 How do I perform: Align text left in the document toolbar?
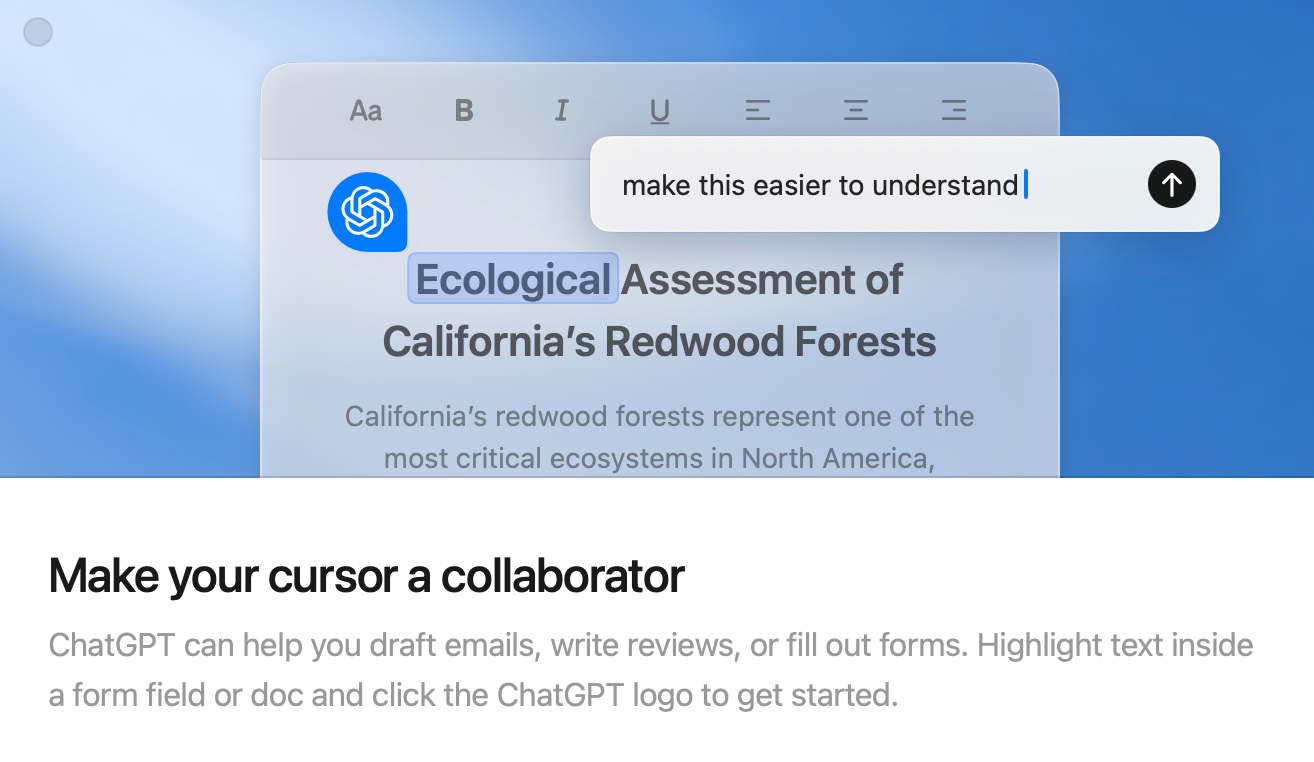(758, 110)
